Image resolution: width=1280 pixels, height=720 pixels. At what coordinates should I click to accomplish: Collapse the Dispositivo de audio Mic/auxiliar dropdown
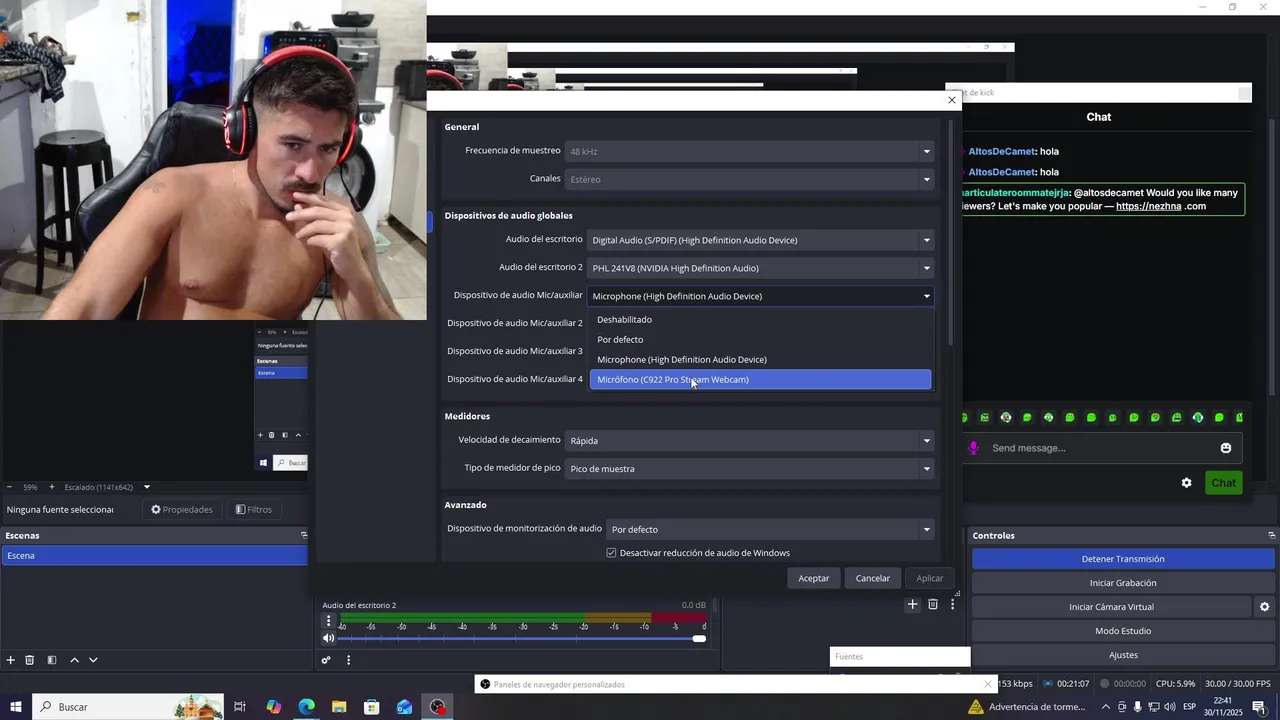pos(760,296)
